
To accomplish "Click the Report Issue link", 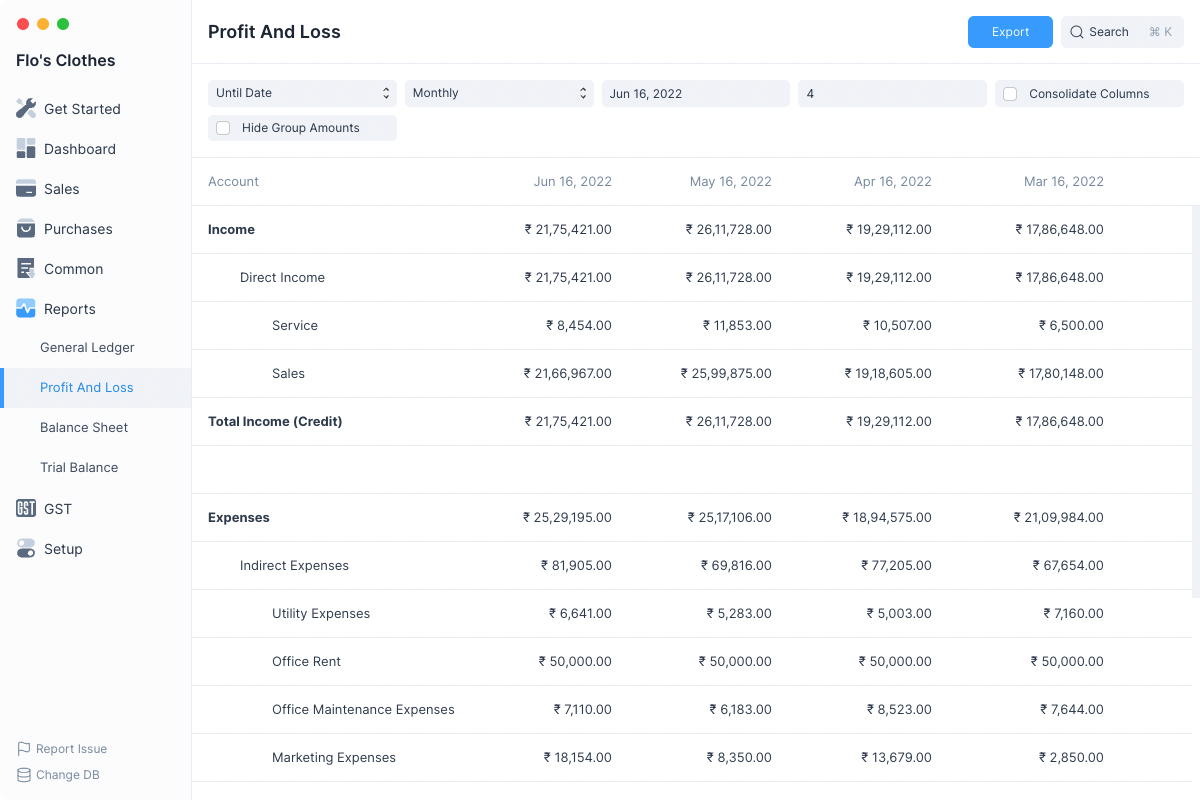I will click(x=71, y=749).
